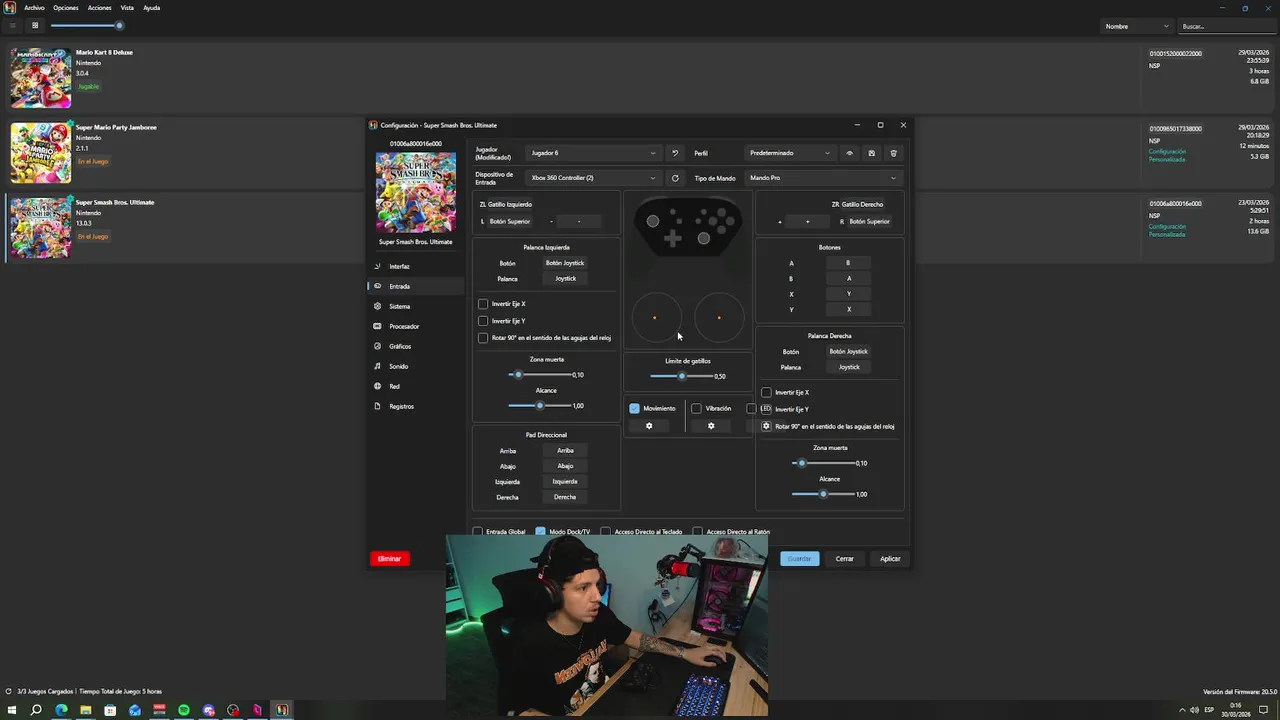Delete the profile with the trash icon

[894, 153]
